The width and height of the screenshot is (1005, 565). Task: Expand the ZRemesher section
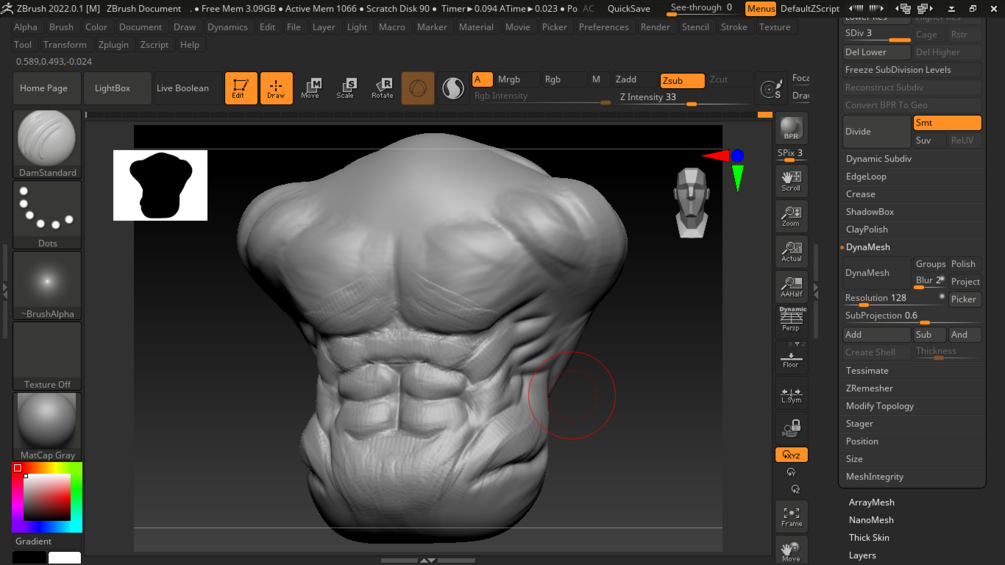[869, 388]
